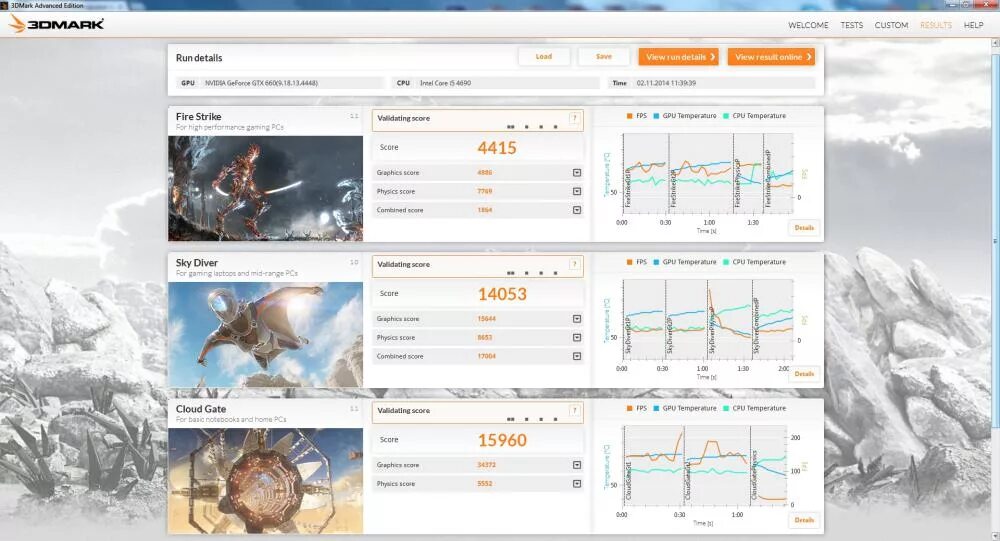Click the Fire Strike preview thumbnail
The width and height of the screenshot is (1000, 541).
tap(265, 188)
